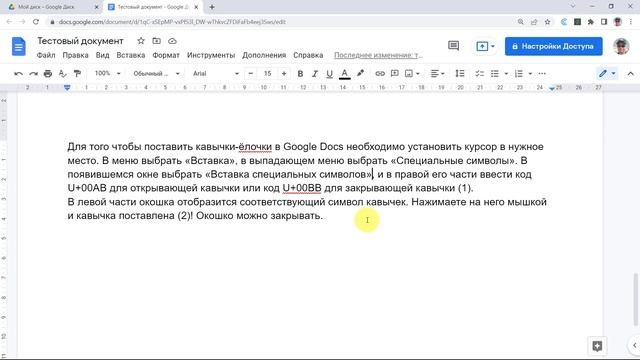Viewport: 640px width, 360px height.
Task: Open the Вид menu
Action: pos(102,55)
